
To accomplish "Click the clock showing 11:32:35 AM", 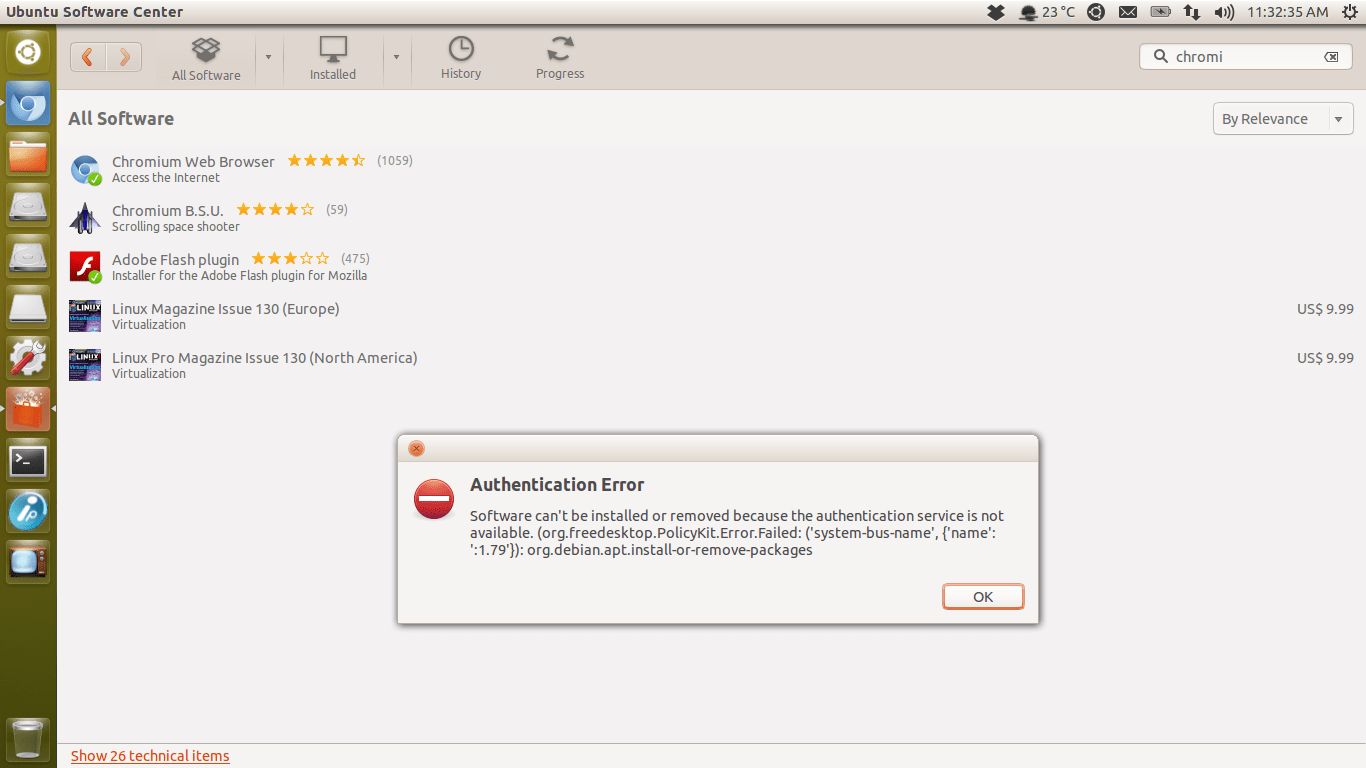I will [x=1288, y=12].
